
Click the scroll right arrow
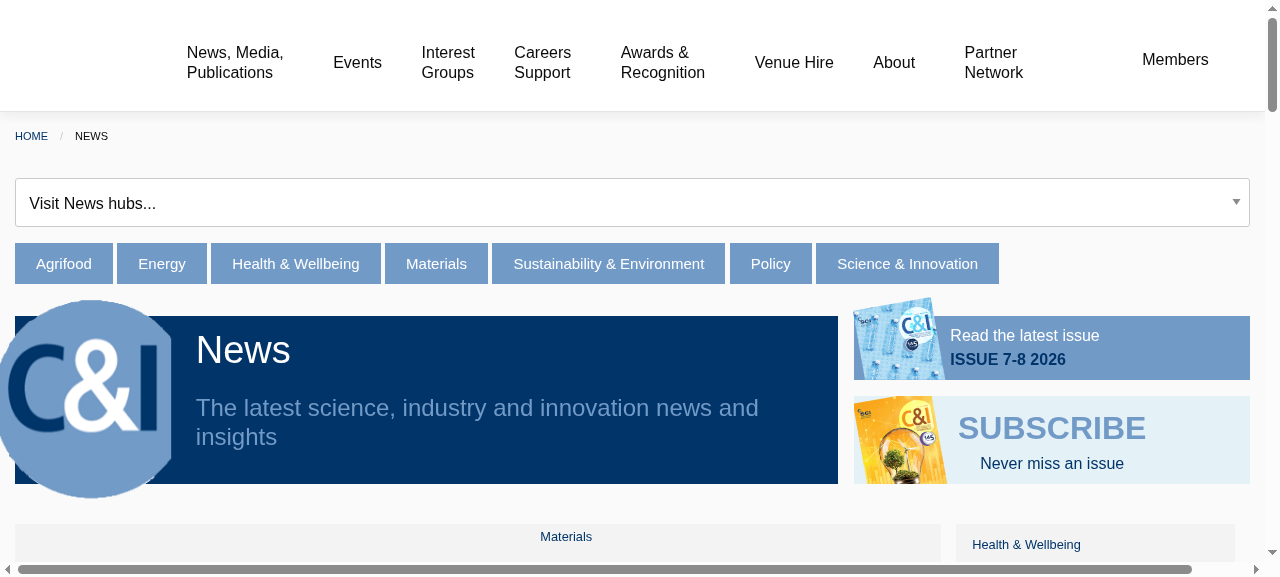1257,570
